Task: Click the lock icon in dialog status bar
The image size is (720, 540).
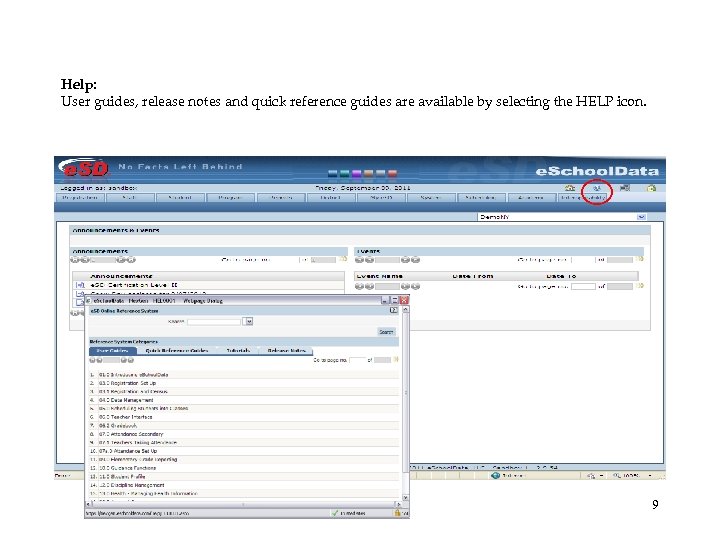Action: pyautogui.click(x=398, y=513)
